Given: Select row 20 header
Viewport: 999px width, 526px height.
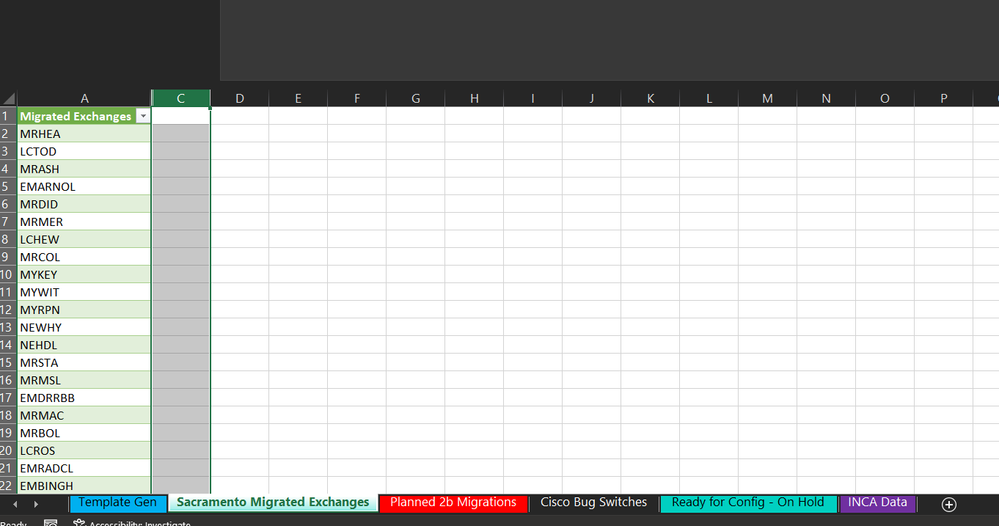Looking at the screenshot, I should pos(8,450).
